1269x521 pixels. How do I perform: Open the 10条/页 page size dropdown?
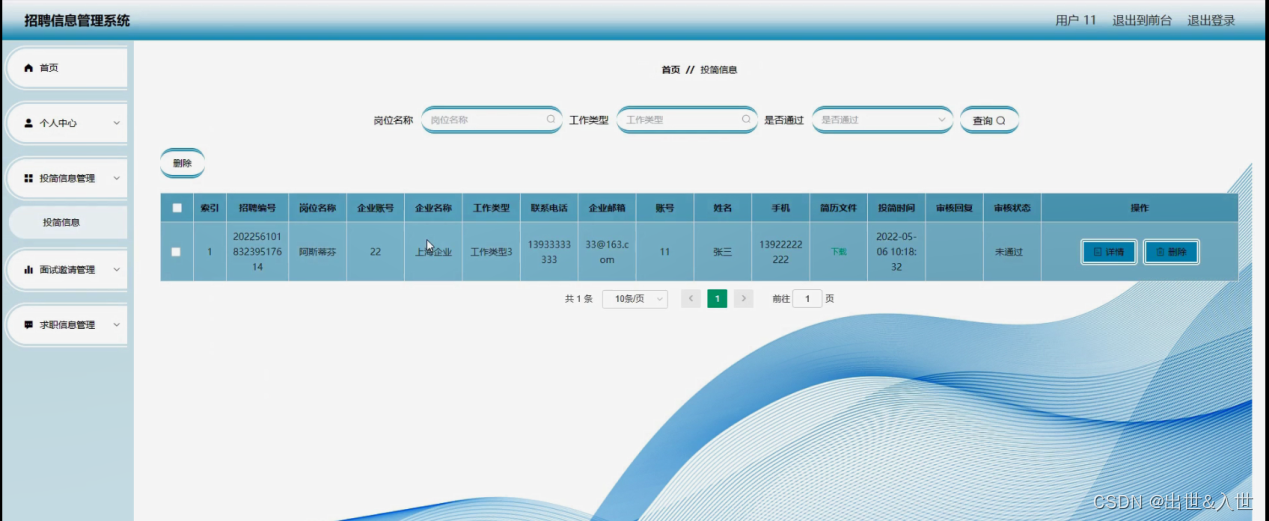click(x=635, y=299)
